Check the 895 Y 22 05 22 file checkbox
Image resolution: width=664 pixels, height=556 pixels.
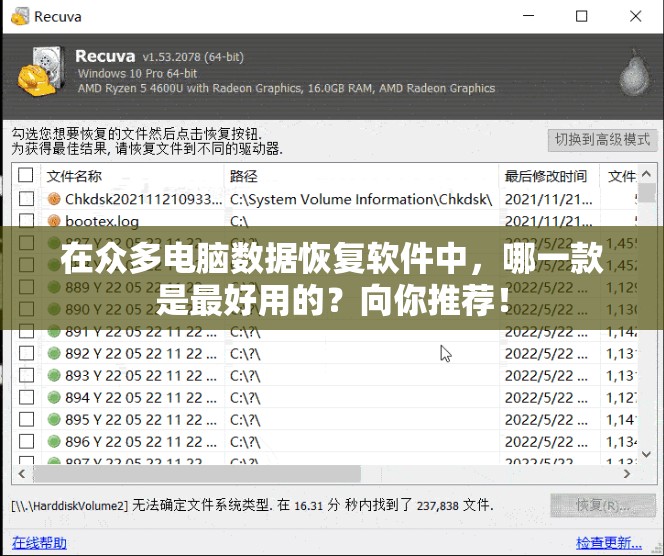coord(26,419)
